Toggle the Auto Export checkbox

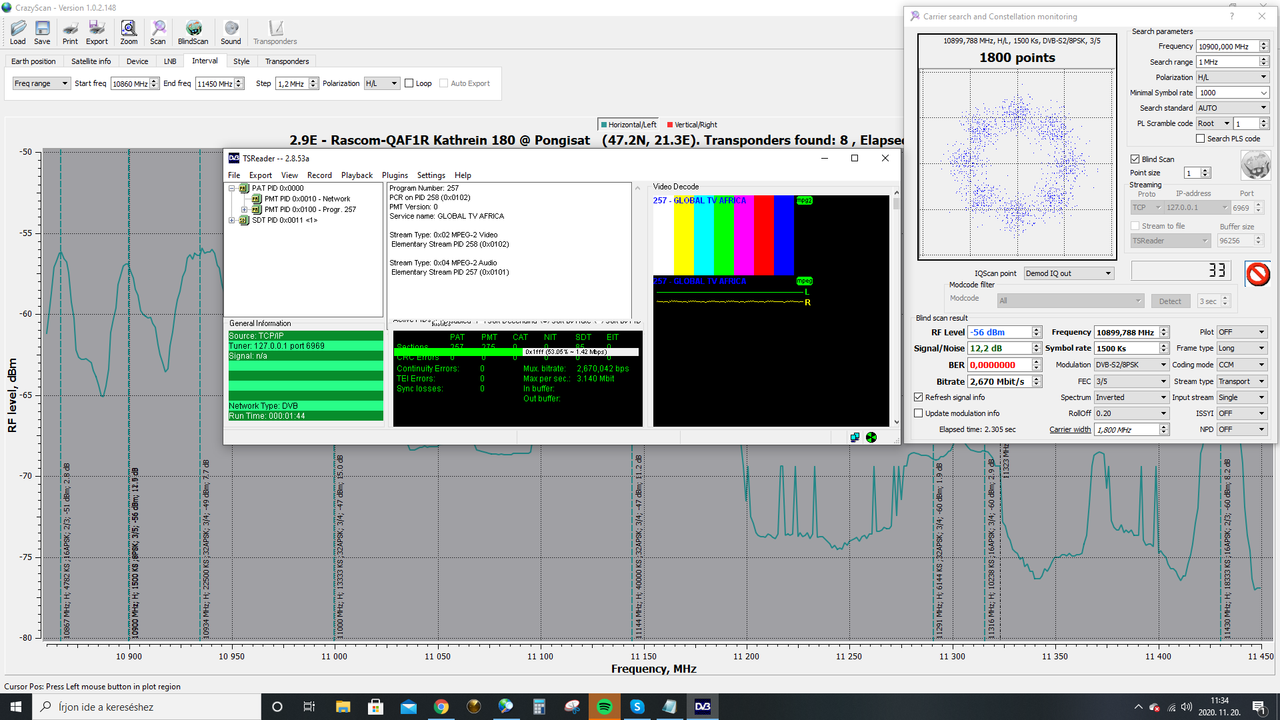click(444, 83)
